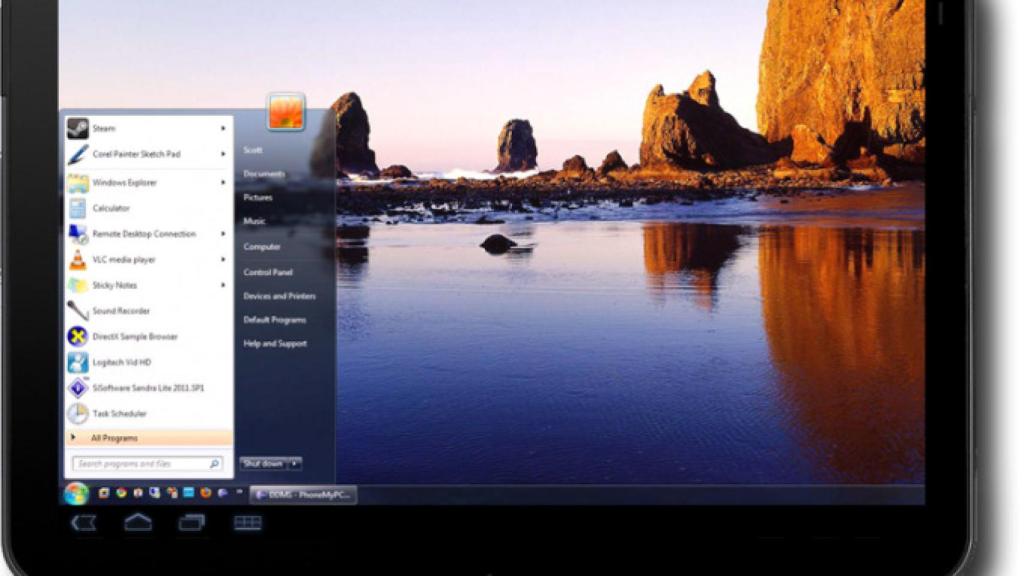Viewport: 1024px width, 576px height.
Task: Open Task Scheduler from Start menu
Action: [119, 413]
